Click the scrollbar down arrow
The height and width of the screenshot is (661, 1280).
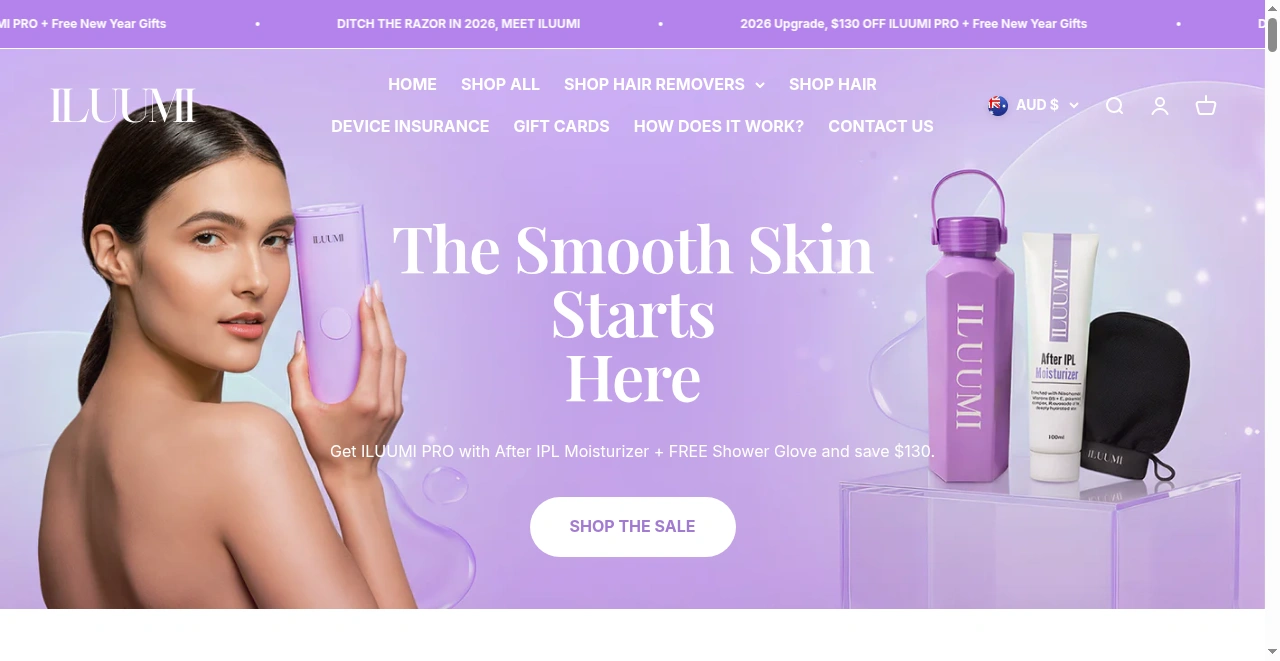click(x=1272, y=652)
